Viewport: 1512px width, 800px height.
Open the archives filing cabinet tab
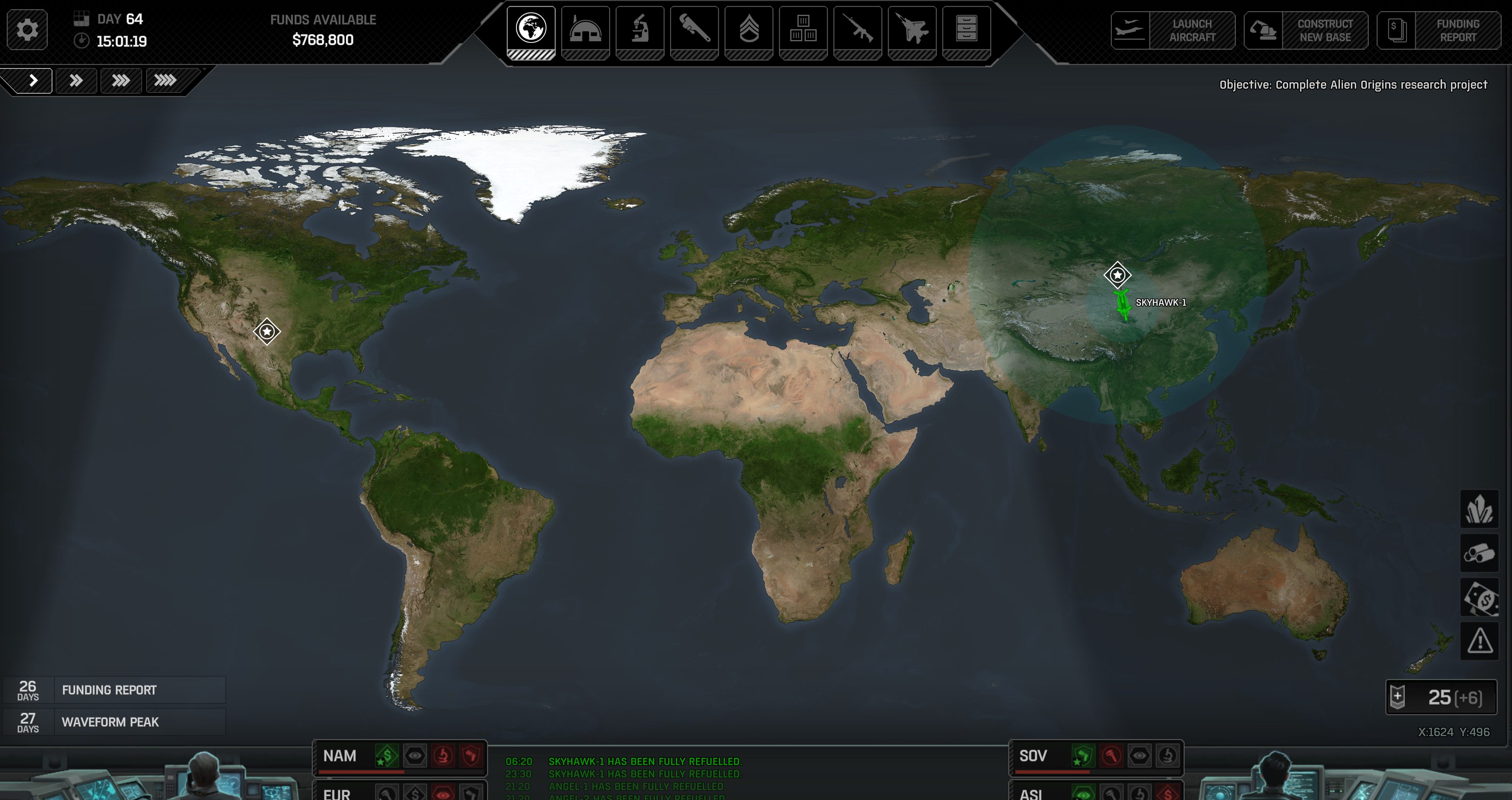pyautogui.click(x=966, y=29)
